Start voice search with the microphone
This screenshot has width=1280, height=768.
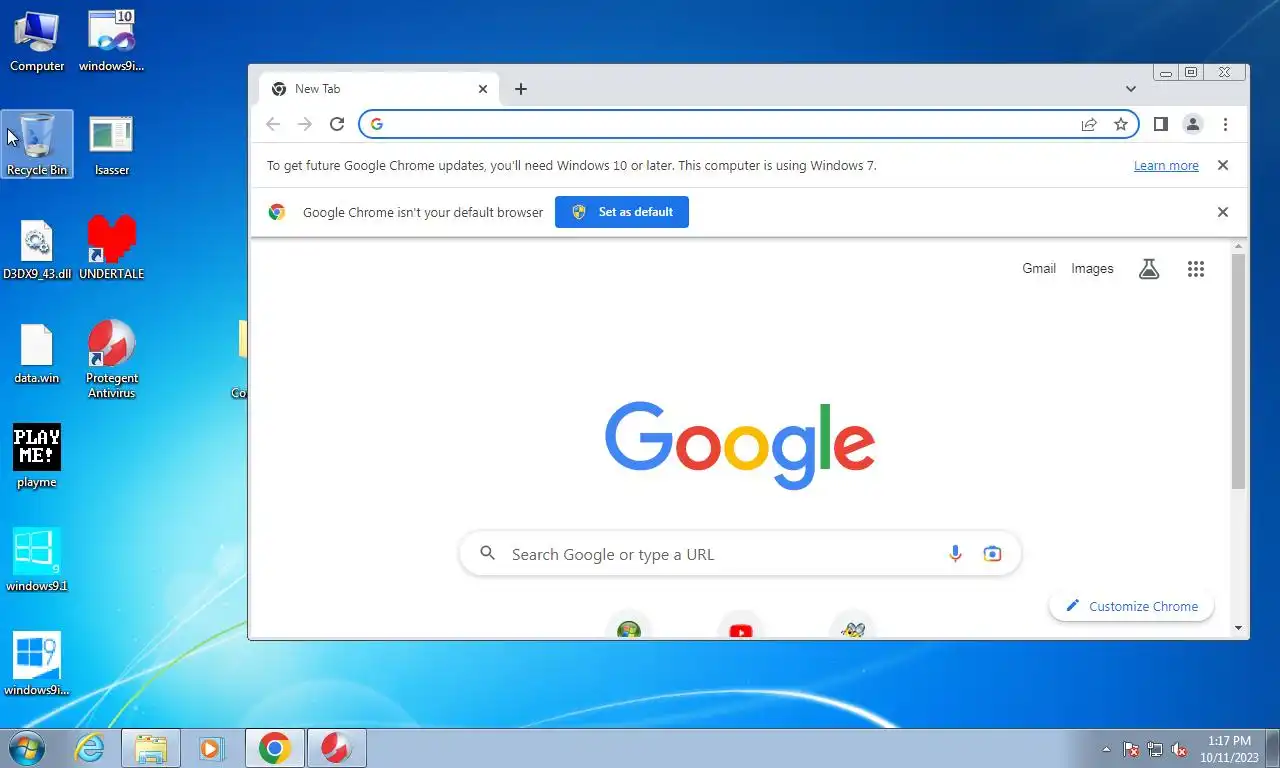tap(955, 554)
